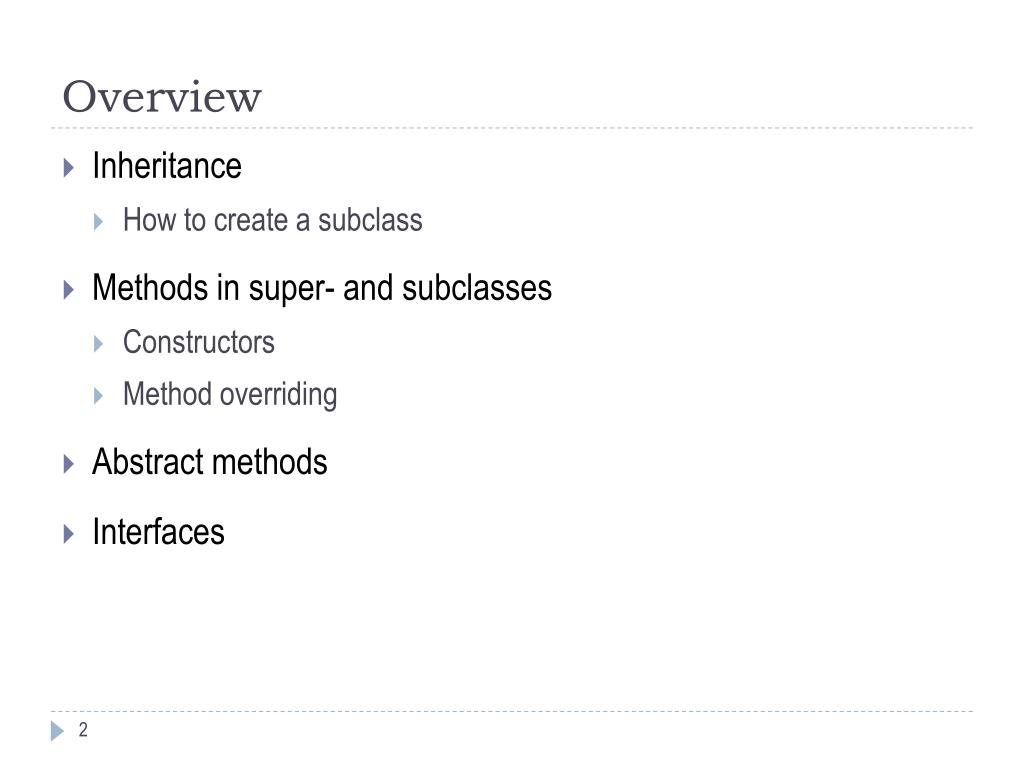Click Methods in super- and subclasses text
Viewport: 1024px width, 768px height.
[322, 289]
